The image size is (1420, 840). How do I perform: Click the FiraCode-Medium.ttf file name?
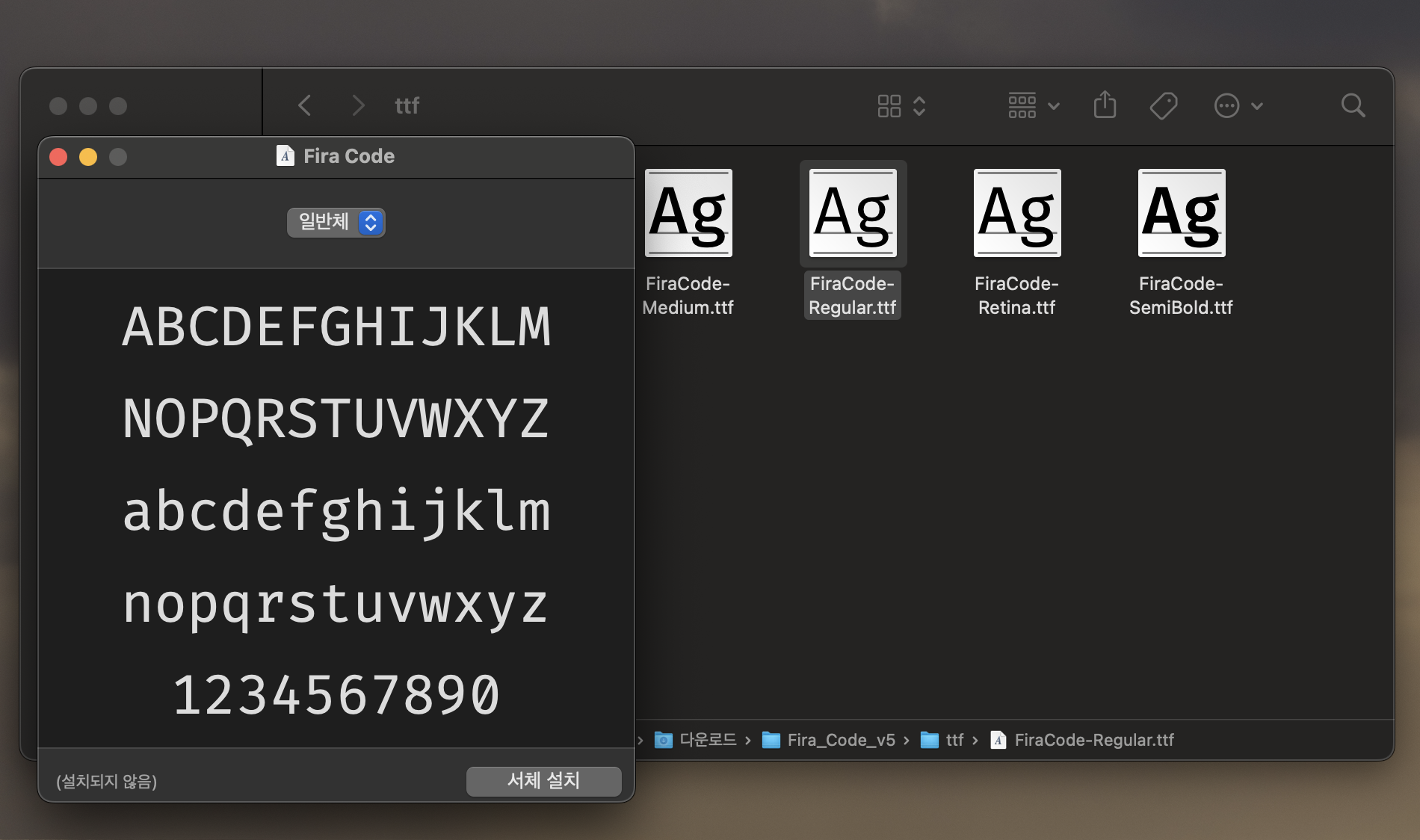pyautogui.click(x=688, y=295)
